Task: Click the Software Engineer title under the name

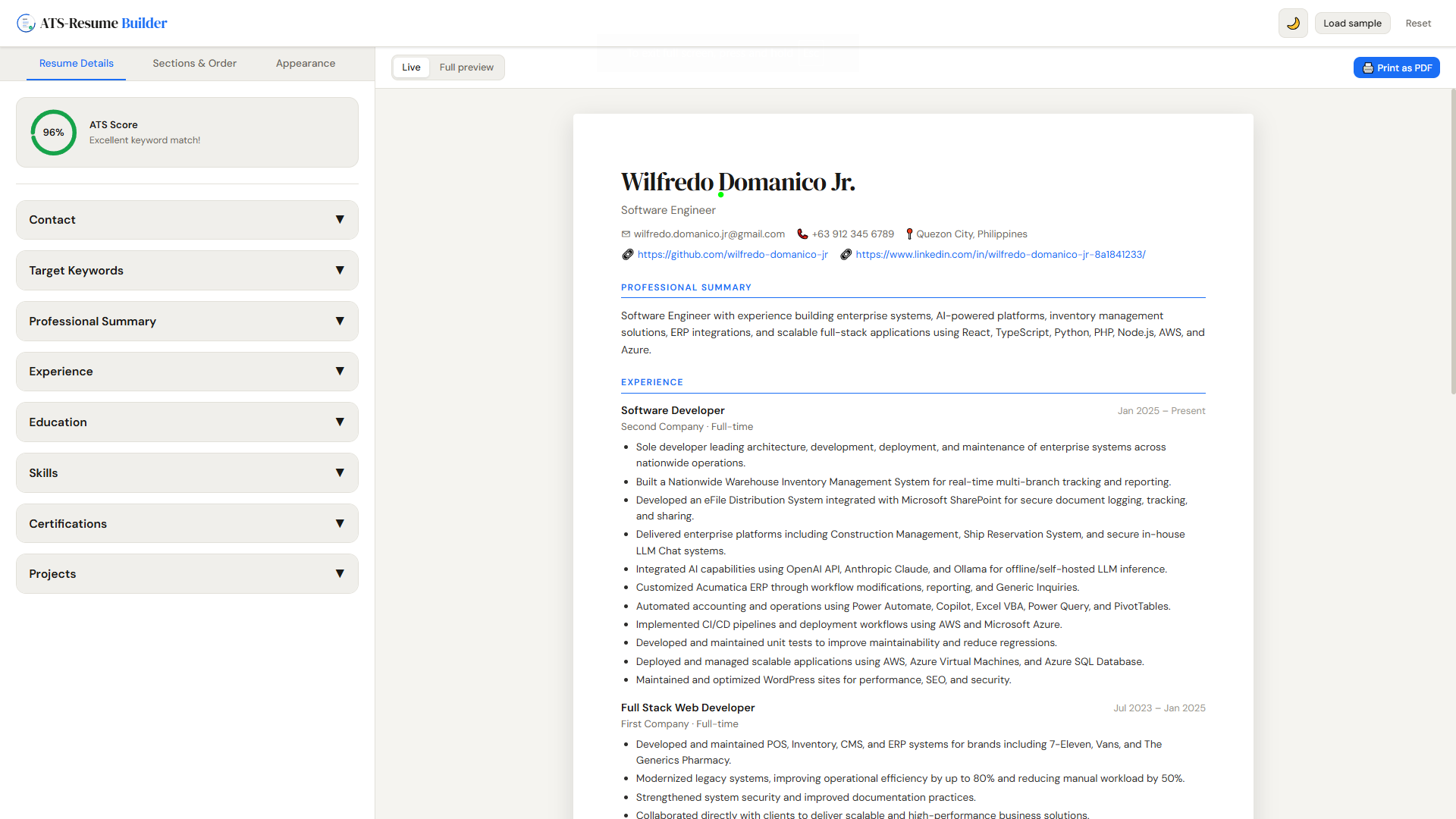Action: (668, 210)
